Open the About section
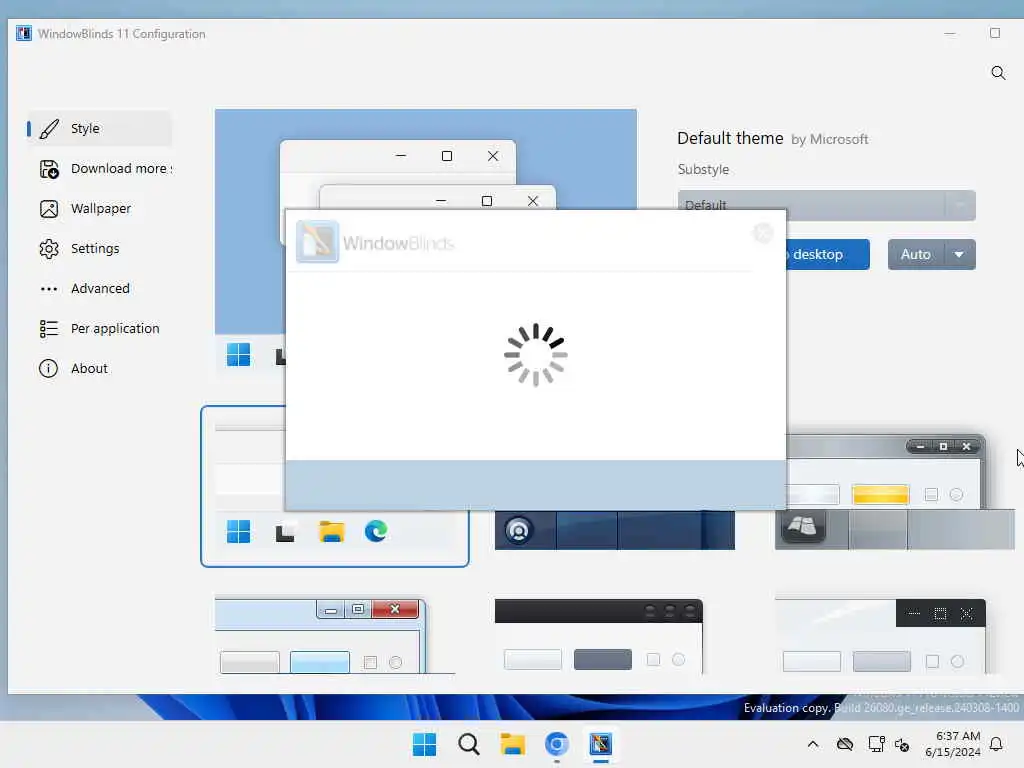The image size is (1024, 768). (x=99, y=368)
